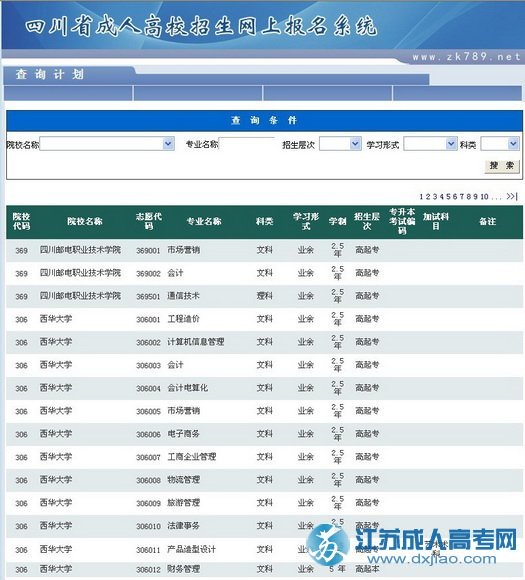Click the 专业名称 text field
This screenshot has height=580, width=525.
tap(246, 144)
